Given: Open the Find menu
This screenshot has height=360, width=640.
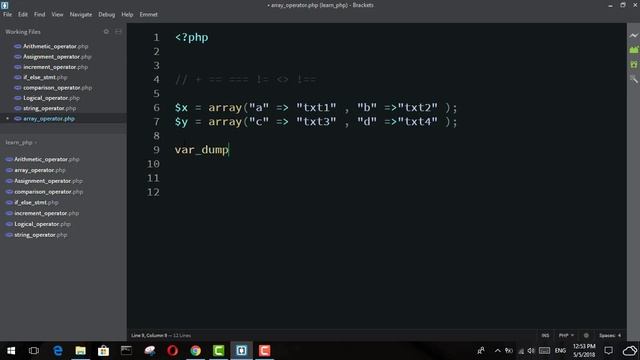Looking at the screenshot, I should pyautogui.click(x=40, y=14).
